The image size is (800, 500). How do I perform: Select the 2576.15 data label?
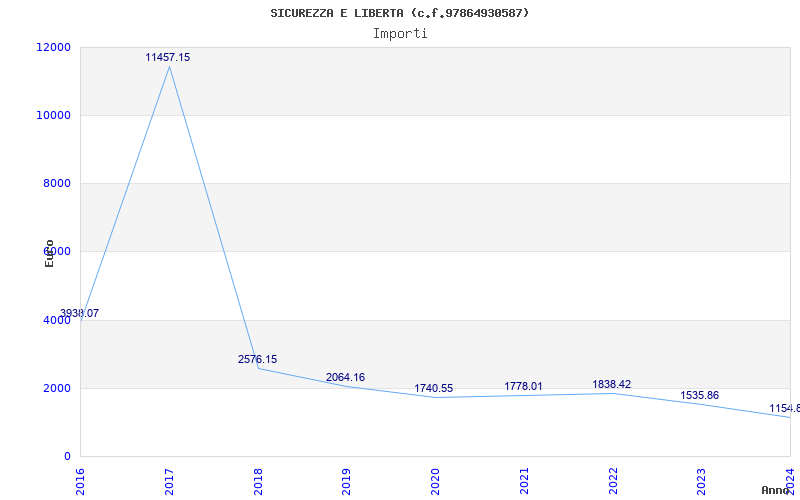click(x=257, y=359)
